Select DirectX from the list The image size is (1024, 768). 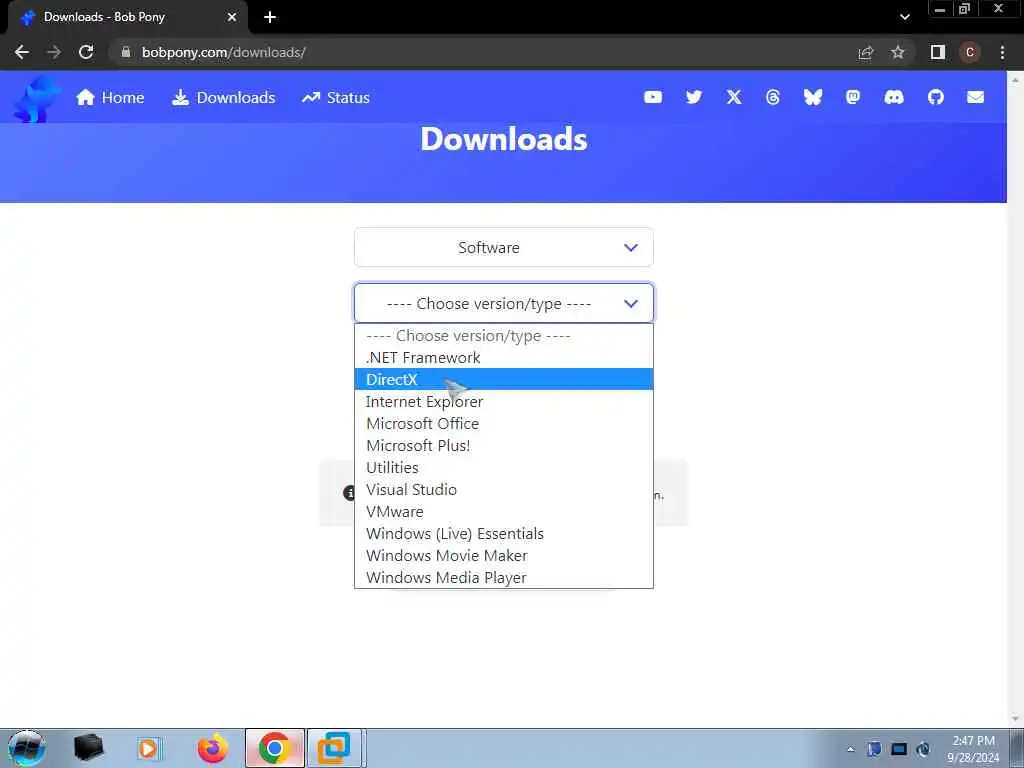click(504, 379)
